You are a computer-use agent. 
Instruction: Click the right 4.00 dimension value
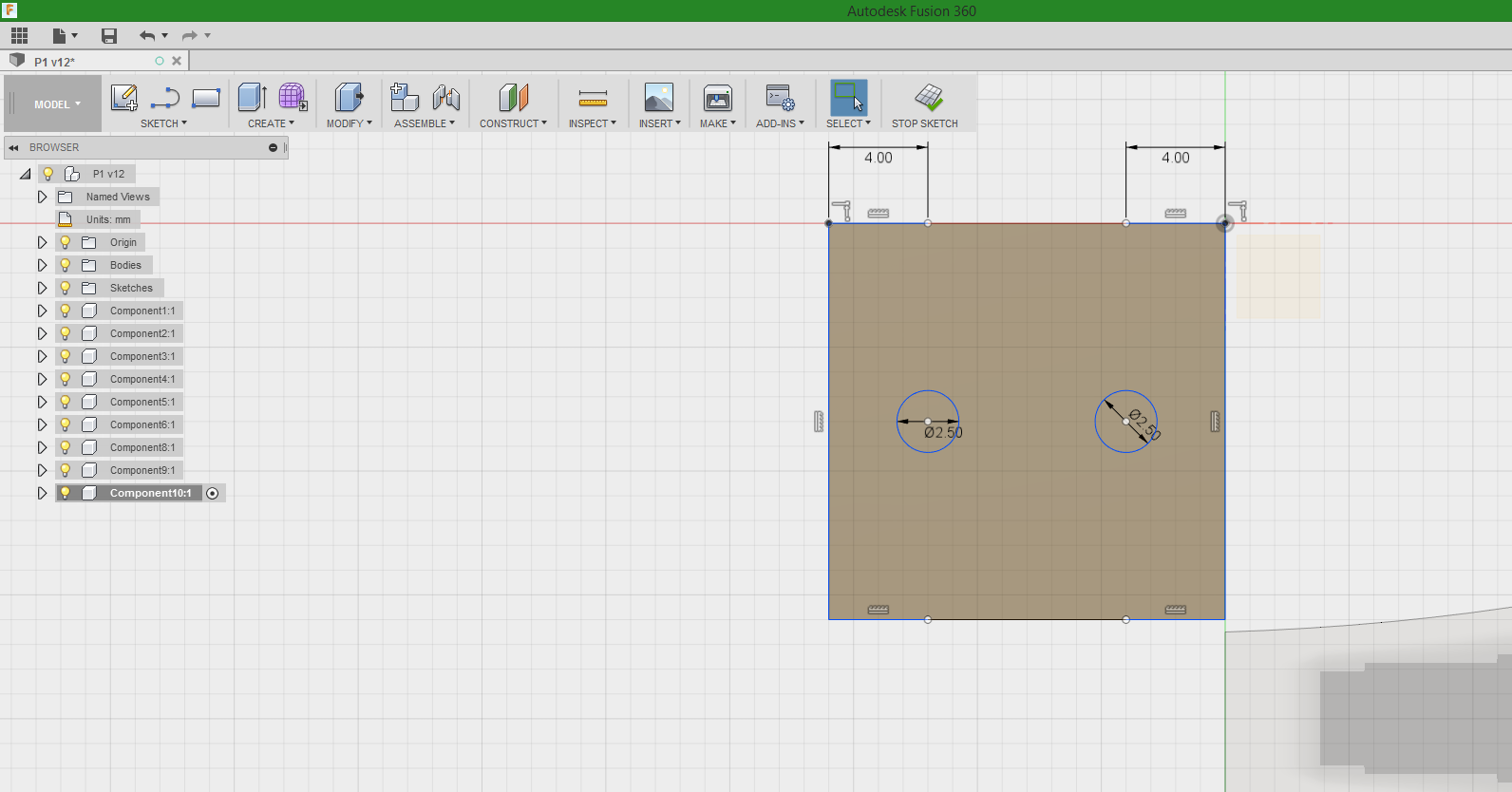1176,158
